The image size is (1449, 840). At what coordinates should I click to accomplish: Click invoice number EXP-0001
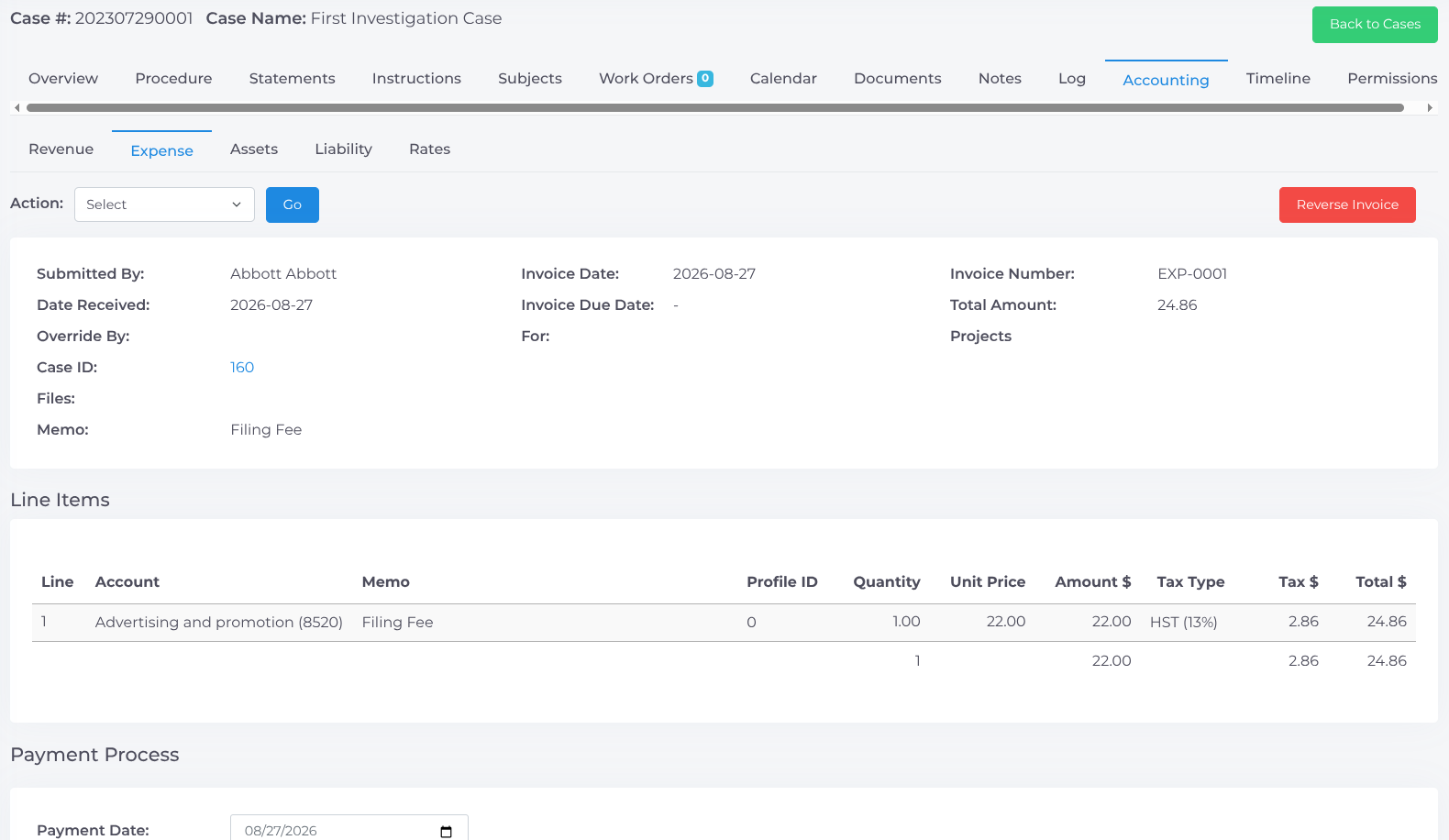tap(1192, 273)
